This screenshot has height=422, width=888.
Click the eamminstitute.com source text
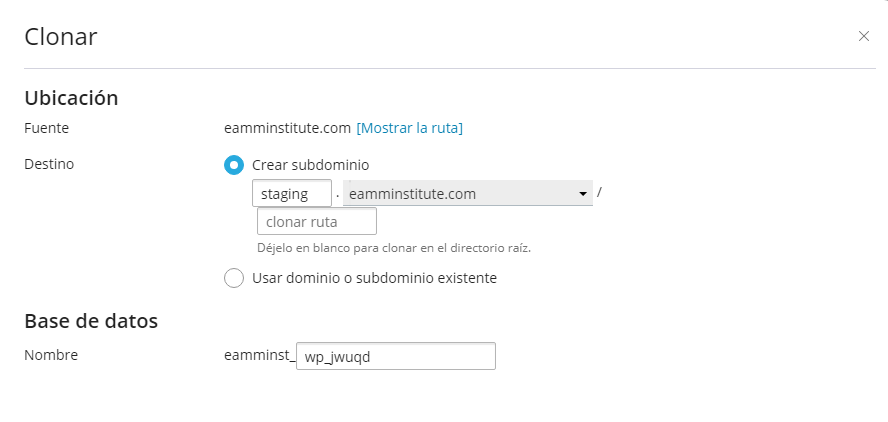point(288,129)
